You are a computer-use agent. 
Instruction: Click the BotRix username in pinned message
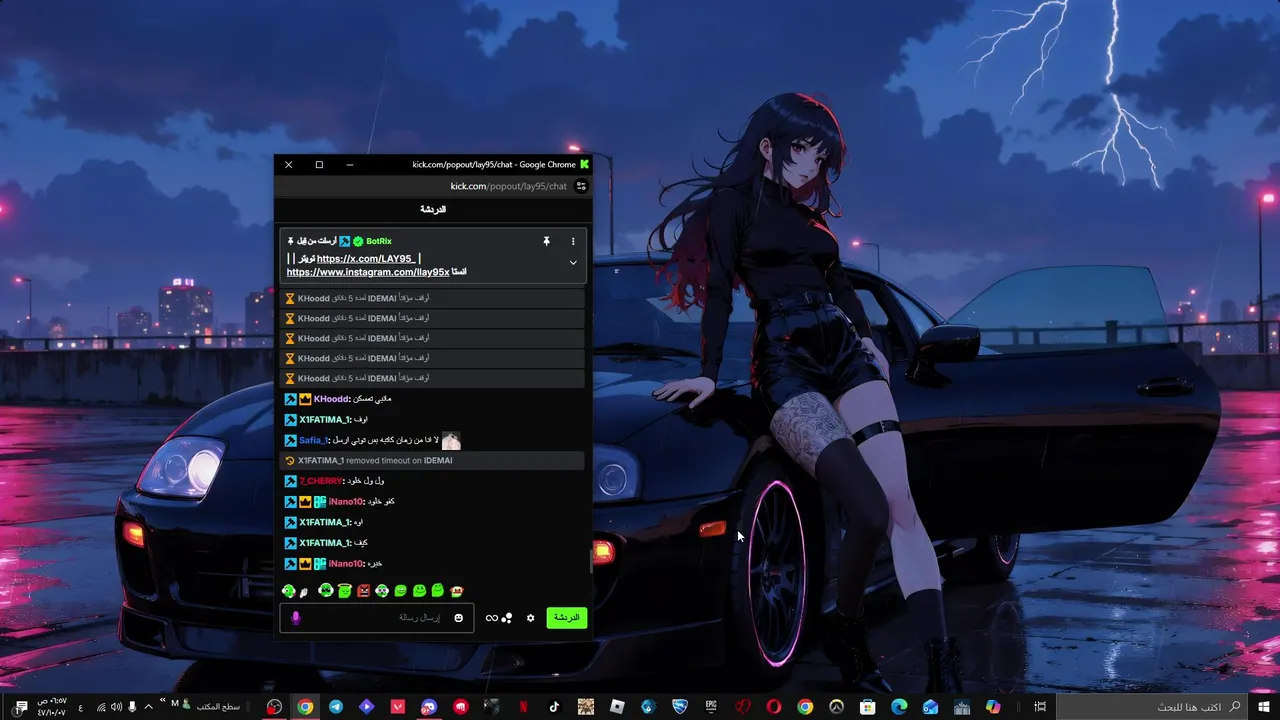(379, 241)
